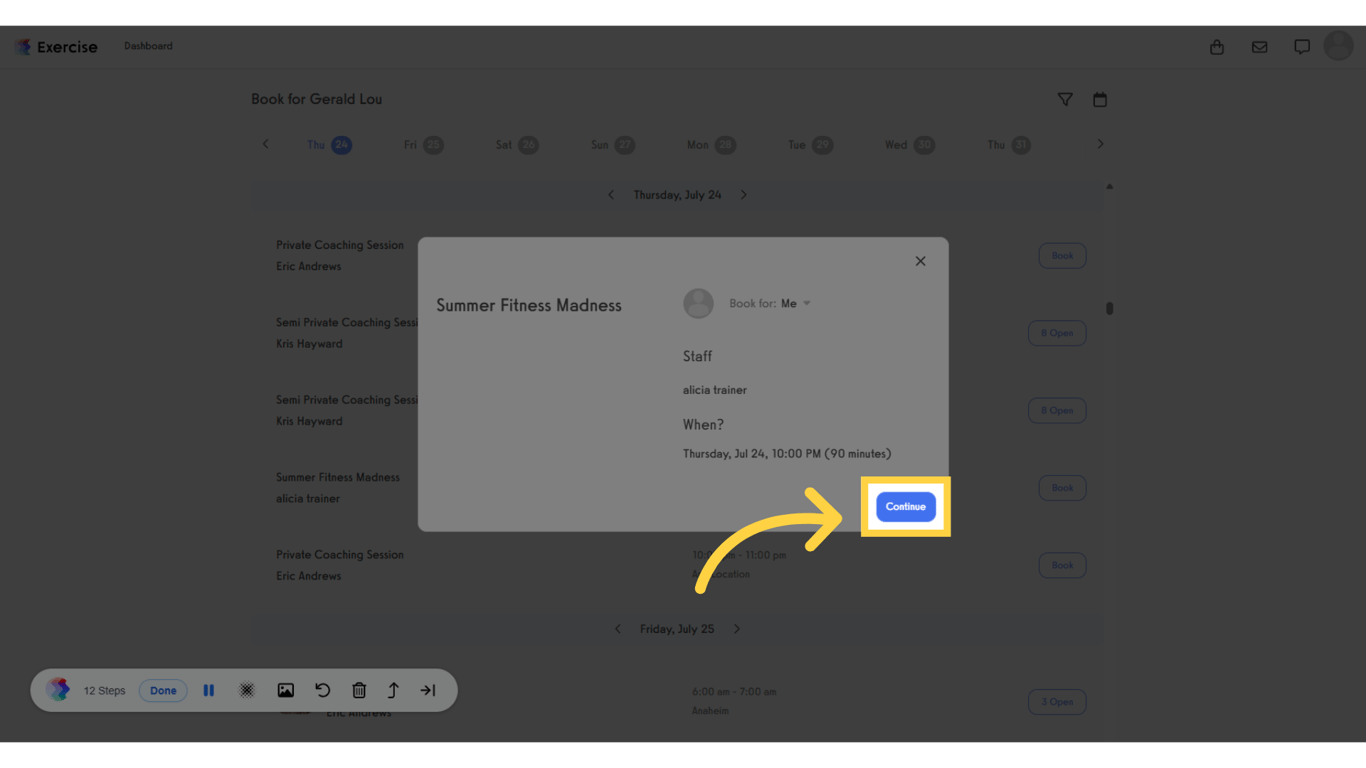Select the blur tool in the steps toolbar
Viewport: 1366px width, 768px height.
(247, 690)
